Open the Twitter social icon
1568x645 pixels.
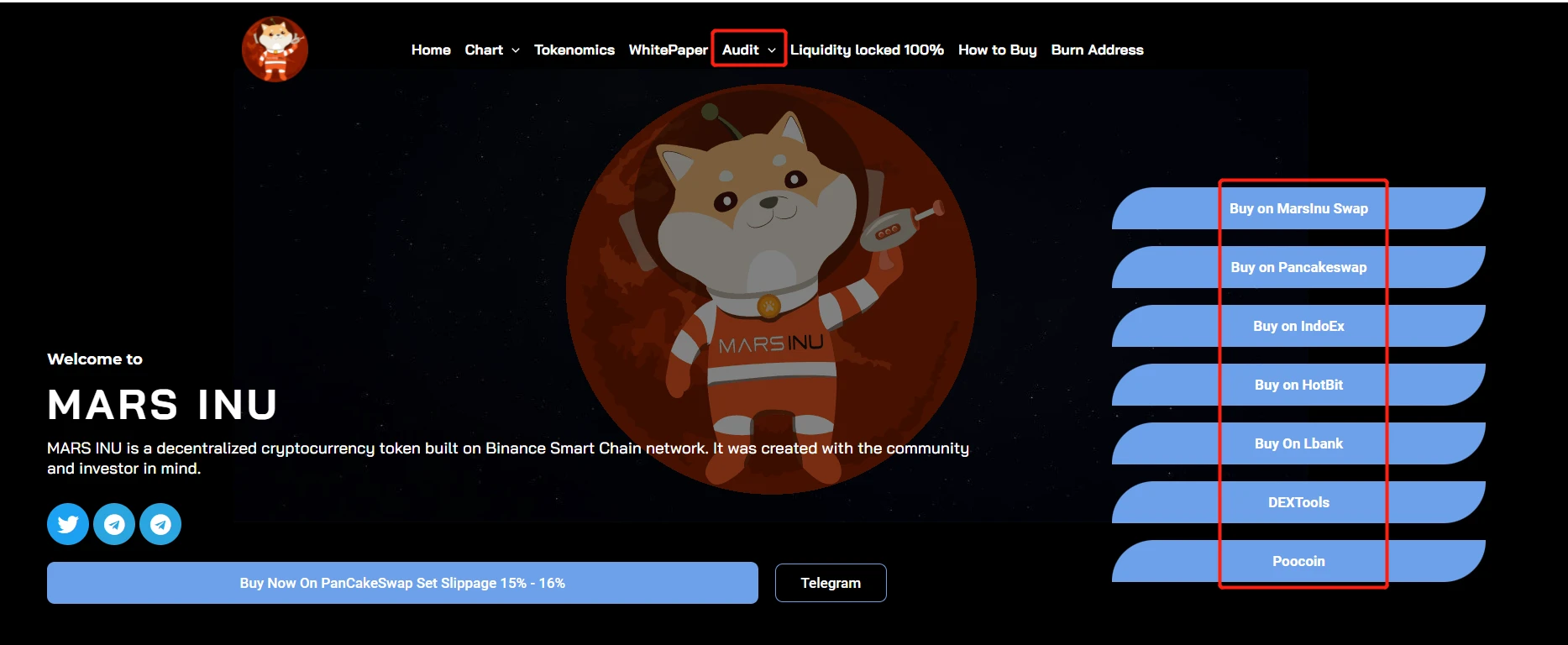click(68, 524)
